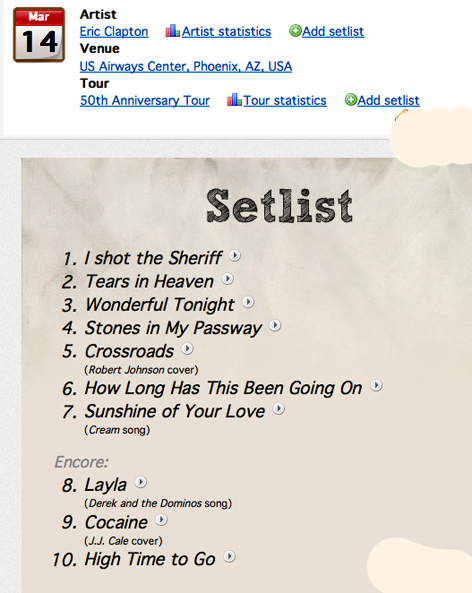Play High Time to Go preview
This screenshot has height=593, width=472.
[x=229, y=557]
